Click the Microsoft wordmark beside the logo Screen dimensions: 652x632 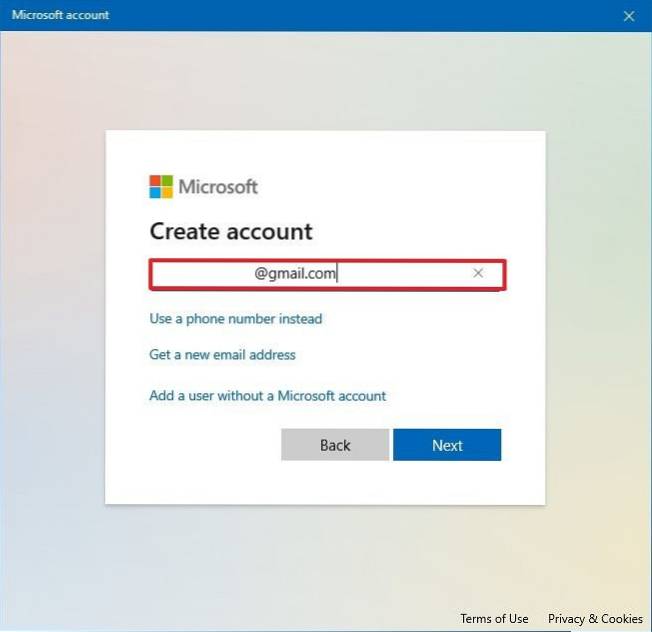click(x=218, y=187)
